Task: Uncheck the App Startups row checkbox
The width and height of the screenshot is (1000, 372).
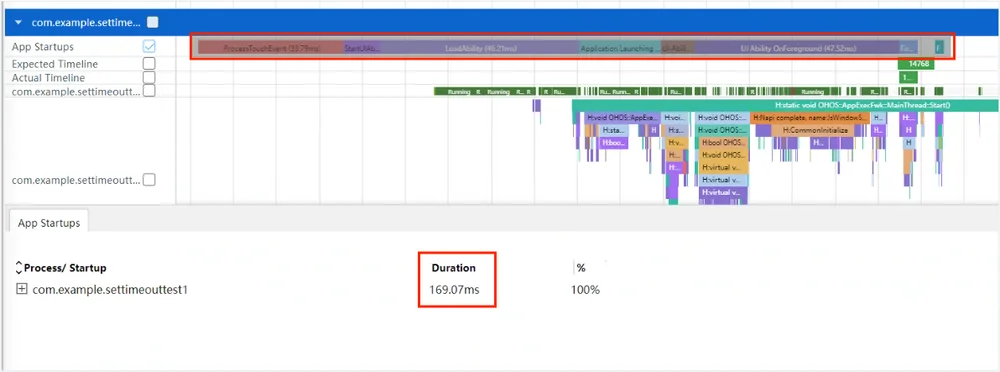Action: (149, 47)
